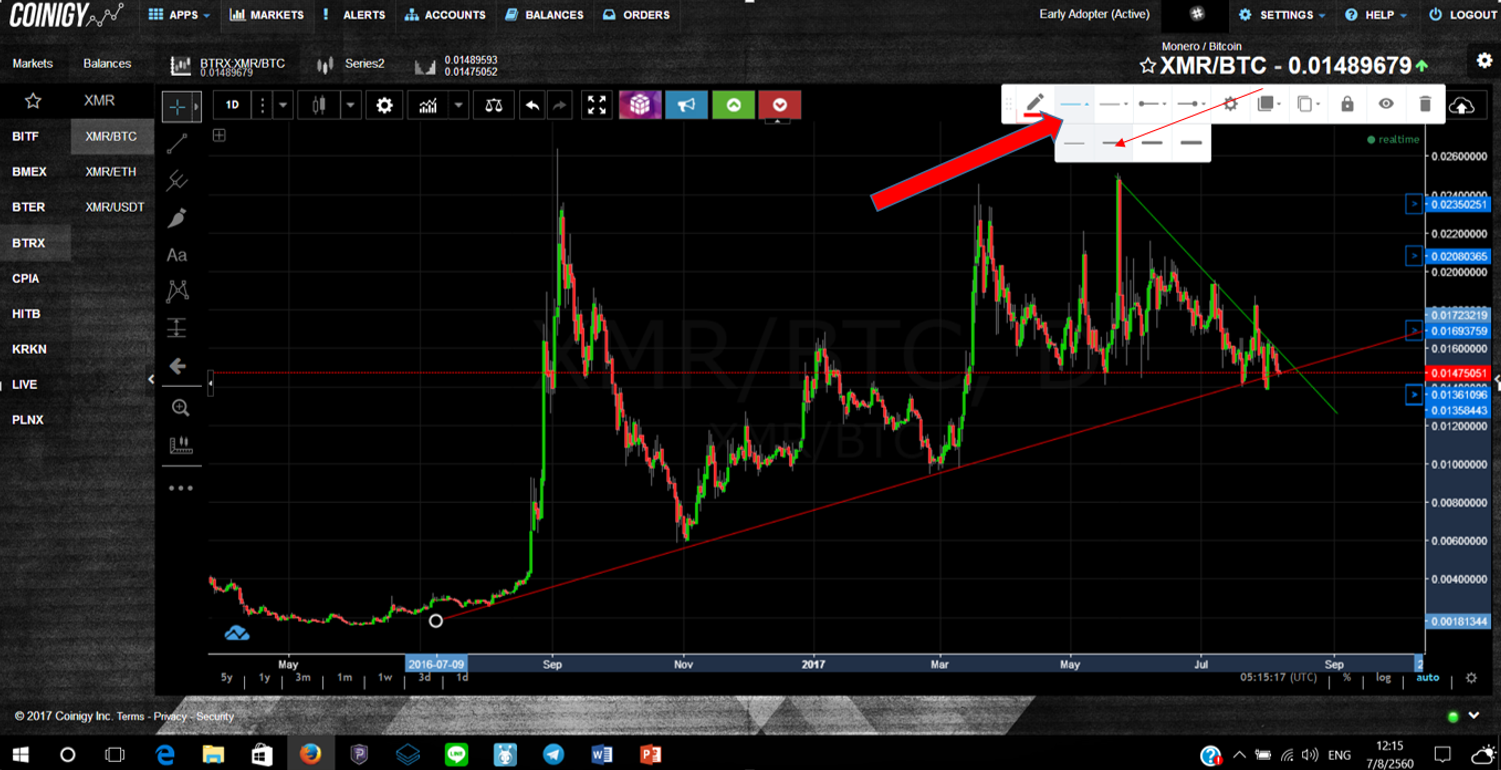Open the ORDERS menu
This screenshot has height=770, width=1501.
click(637, 15)
